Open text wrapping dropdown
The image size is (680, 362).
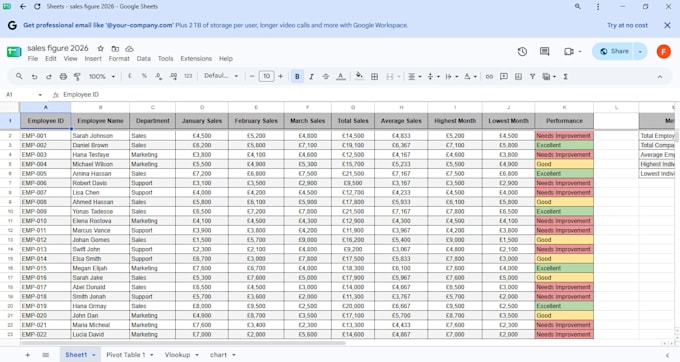tap(451, 76)
